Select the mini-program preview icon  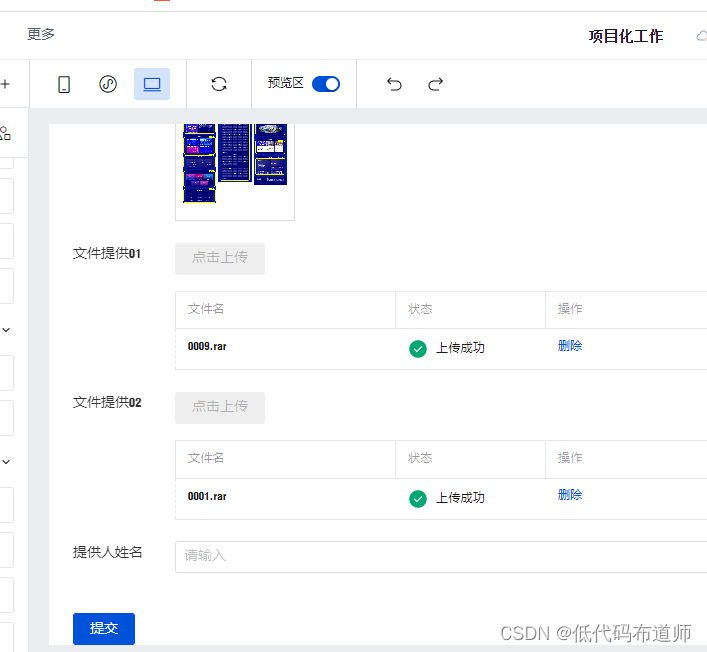[x=108, y=84]
